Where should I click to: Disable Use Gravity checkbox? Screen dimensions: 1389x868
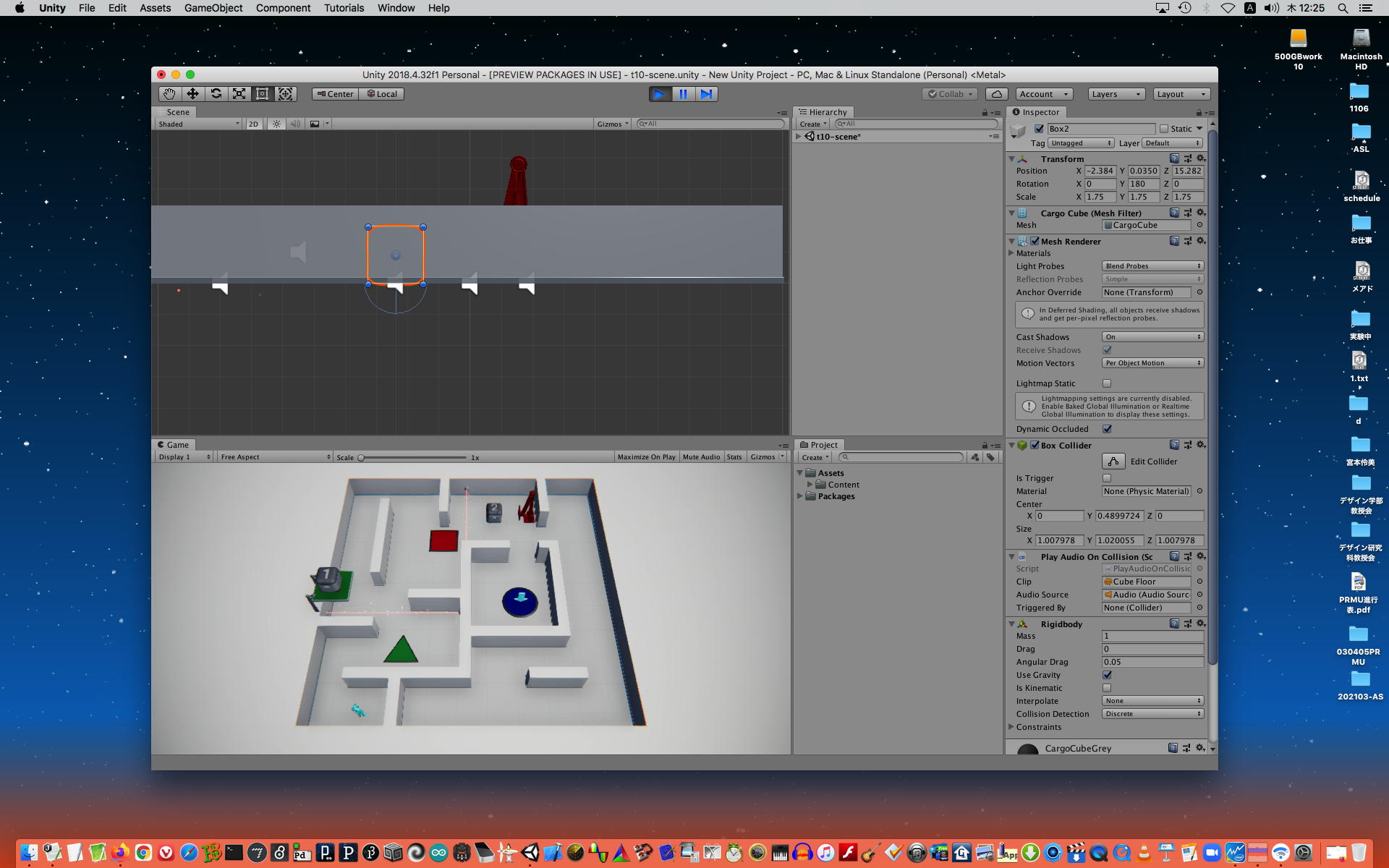(1106, 675)
